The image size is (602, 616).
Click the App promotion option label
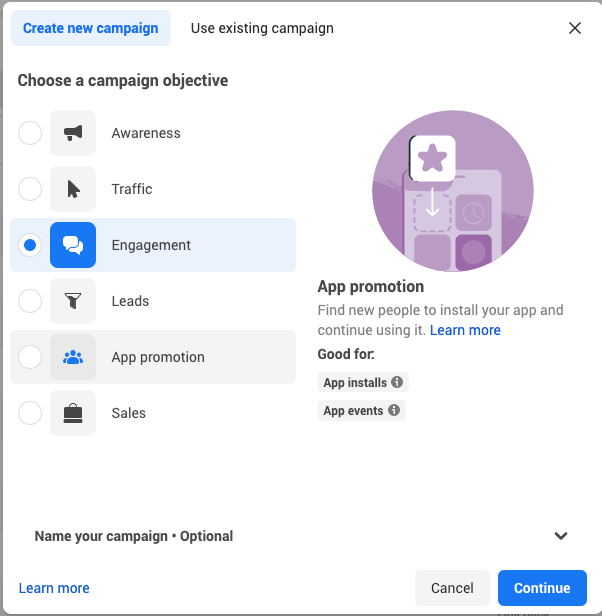click(x=158, y=357)
